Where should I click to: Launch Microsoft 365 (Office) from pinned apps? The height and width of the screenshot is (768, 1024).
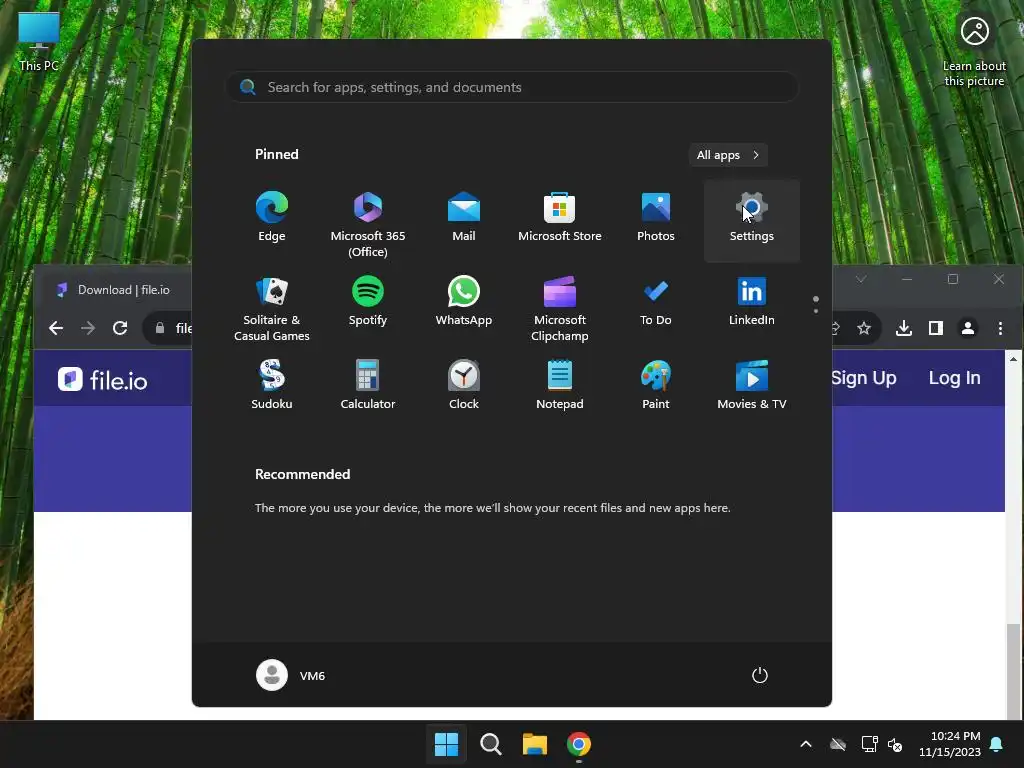[368, 222]
